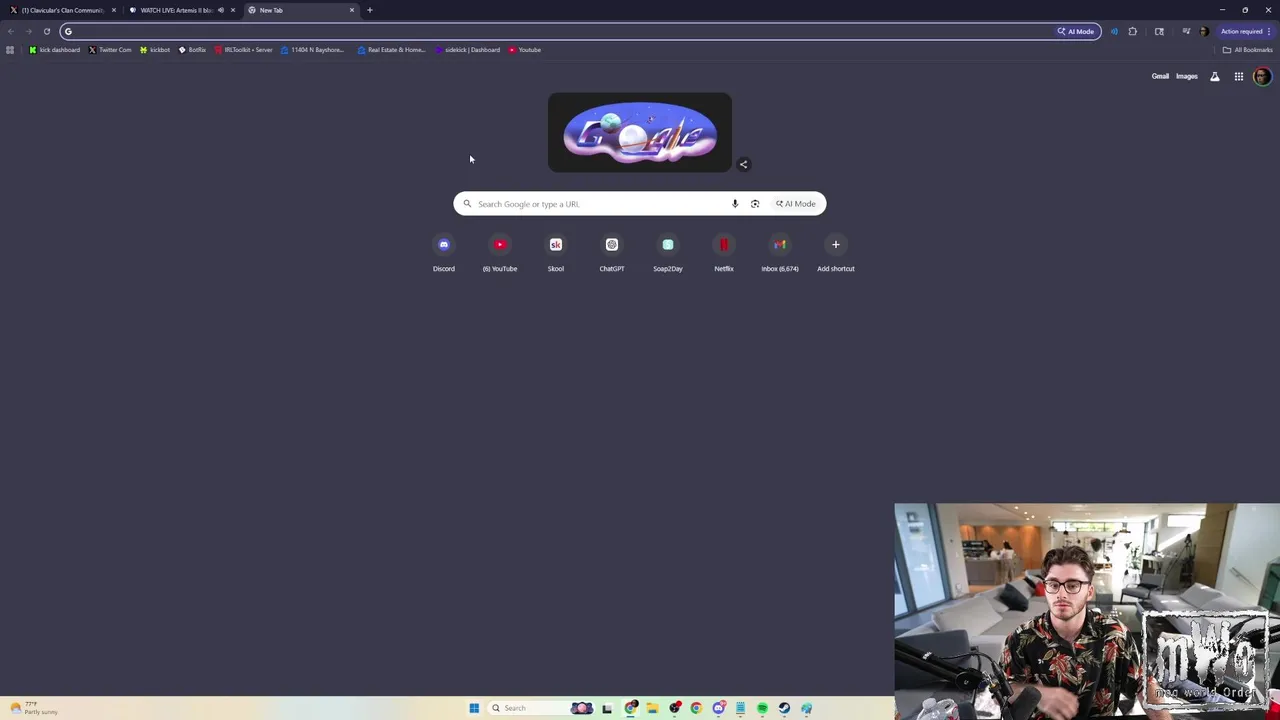Open the Twitter Com bookmark
Image resolution: width=1280 pixels, height=720 pixels.
click(110, 50)
